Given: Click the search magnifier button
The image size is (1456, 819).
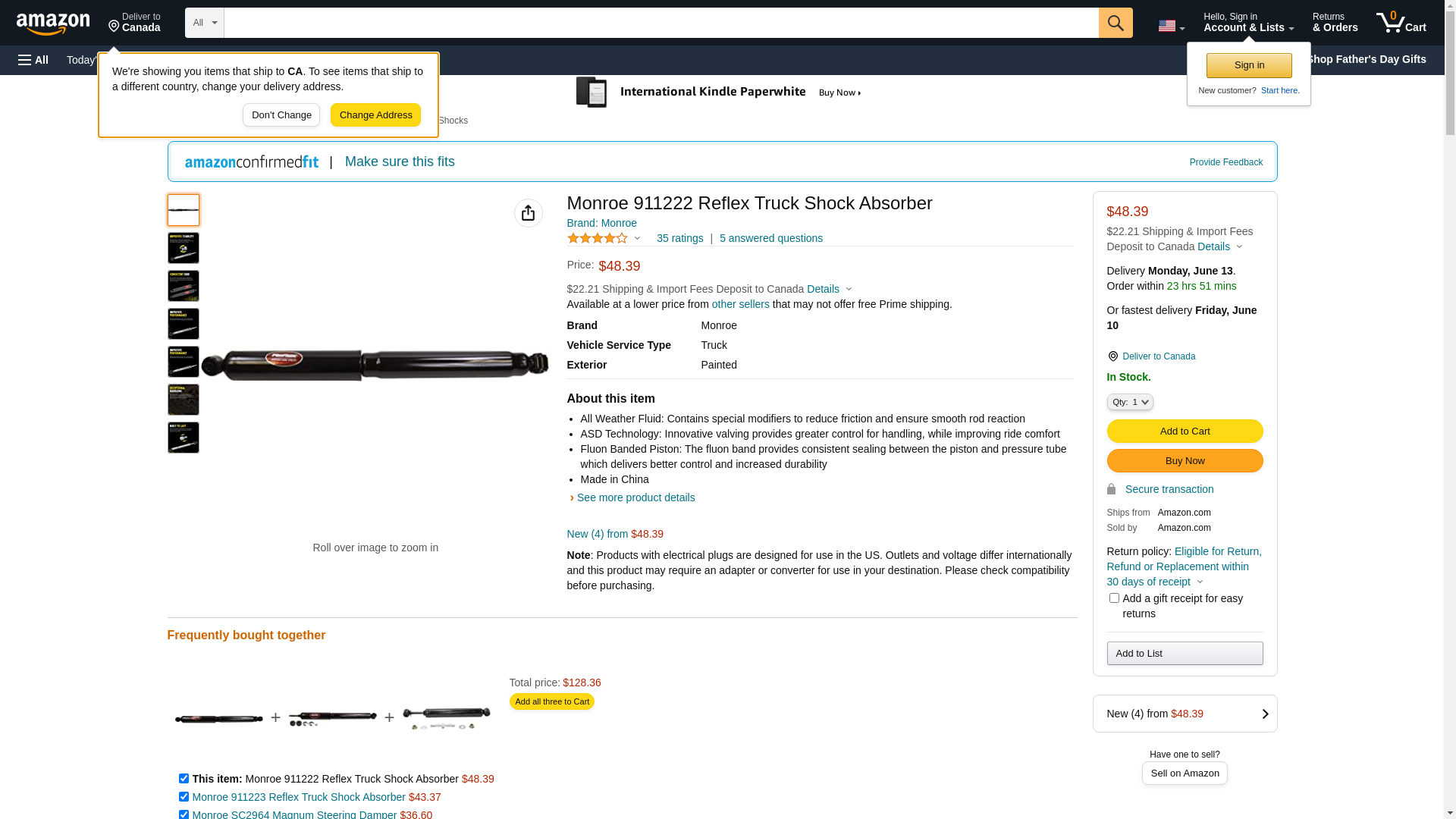Looking at the screenshot, I should coord(1116,23).
